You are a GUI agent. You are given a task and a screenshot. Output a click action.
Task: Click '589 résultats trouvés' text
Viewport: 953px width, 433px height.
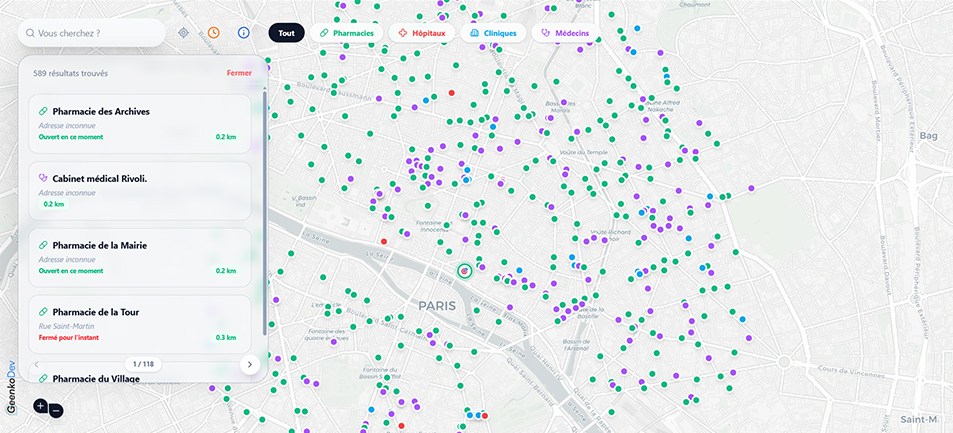(x=71, y=73)
